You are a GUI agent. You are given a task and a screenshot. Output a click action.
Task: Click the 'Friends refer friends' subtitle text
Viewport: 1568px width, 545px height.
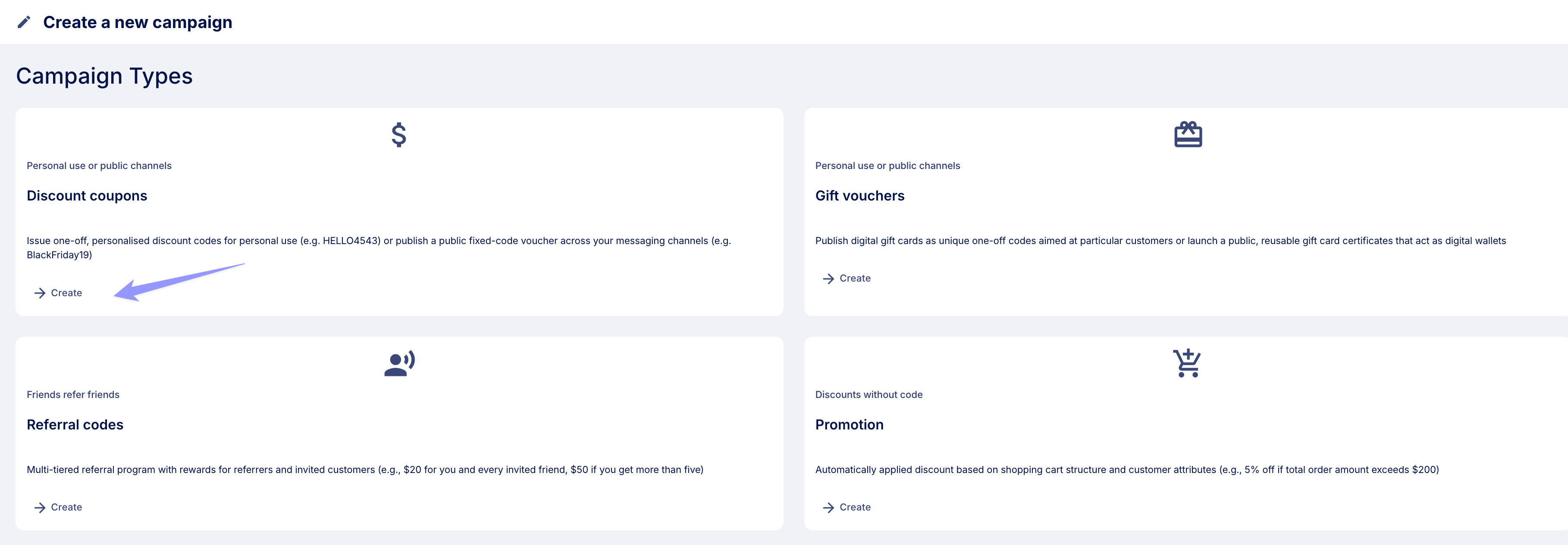click(73, 395)
